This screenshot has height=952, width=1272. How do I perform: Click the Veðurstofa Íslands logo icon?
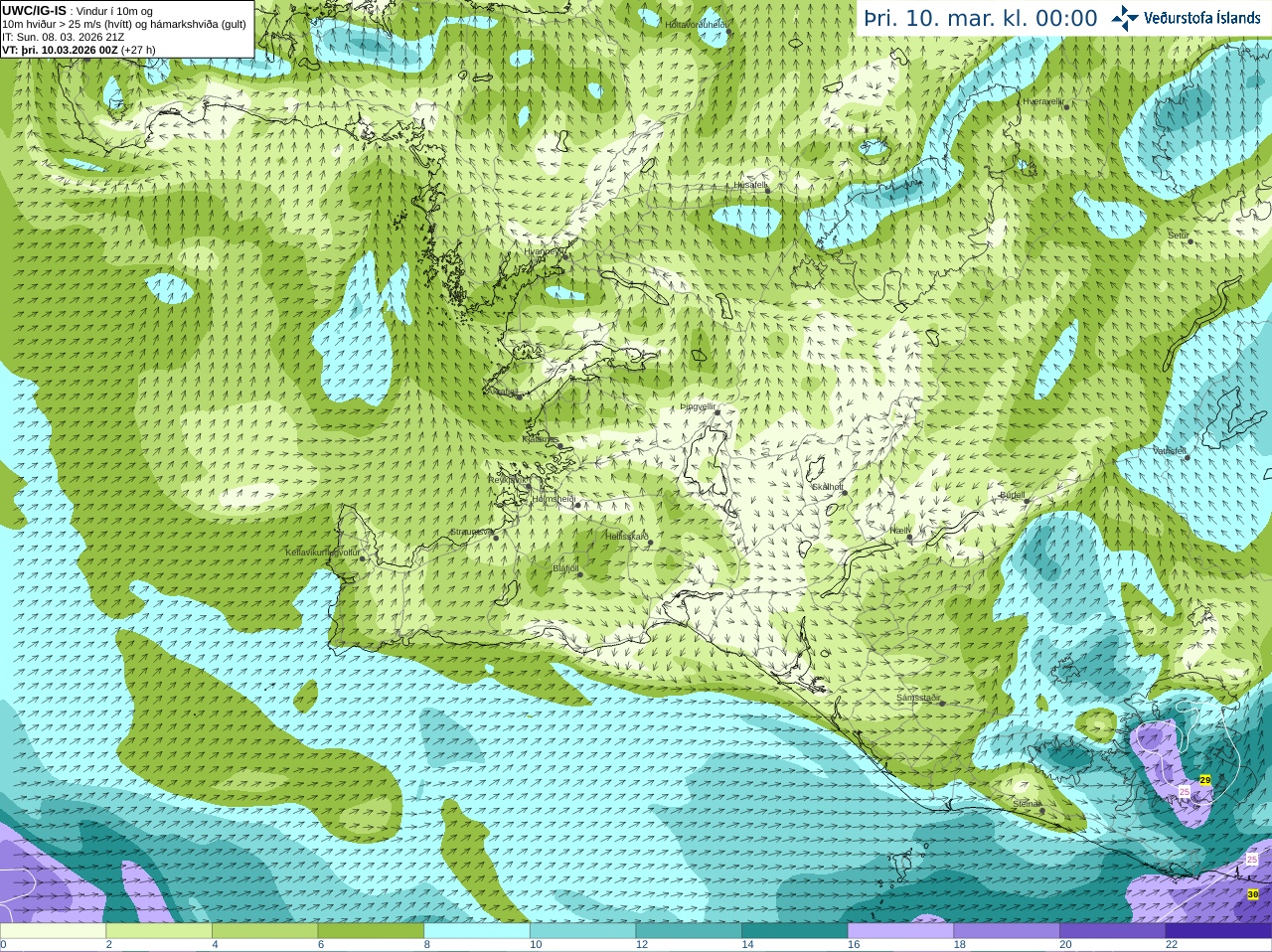[x=1125, y=18]
